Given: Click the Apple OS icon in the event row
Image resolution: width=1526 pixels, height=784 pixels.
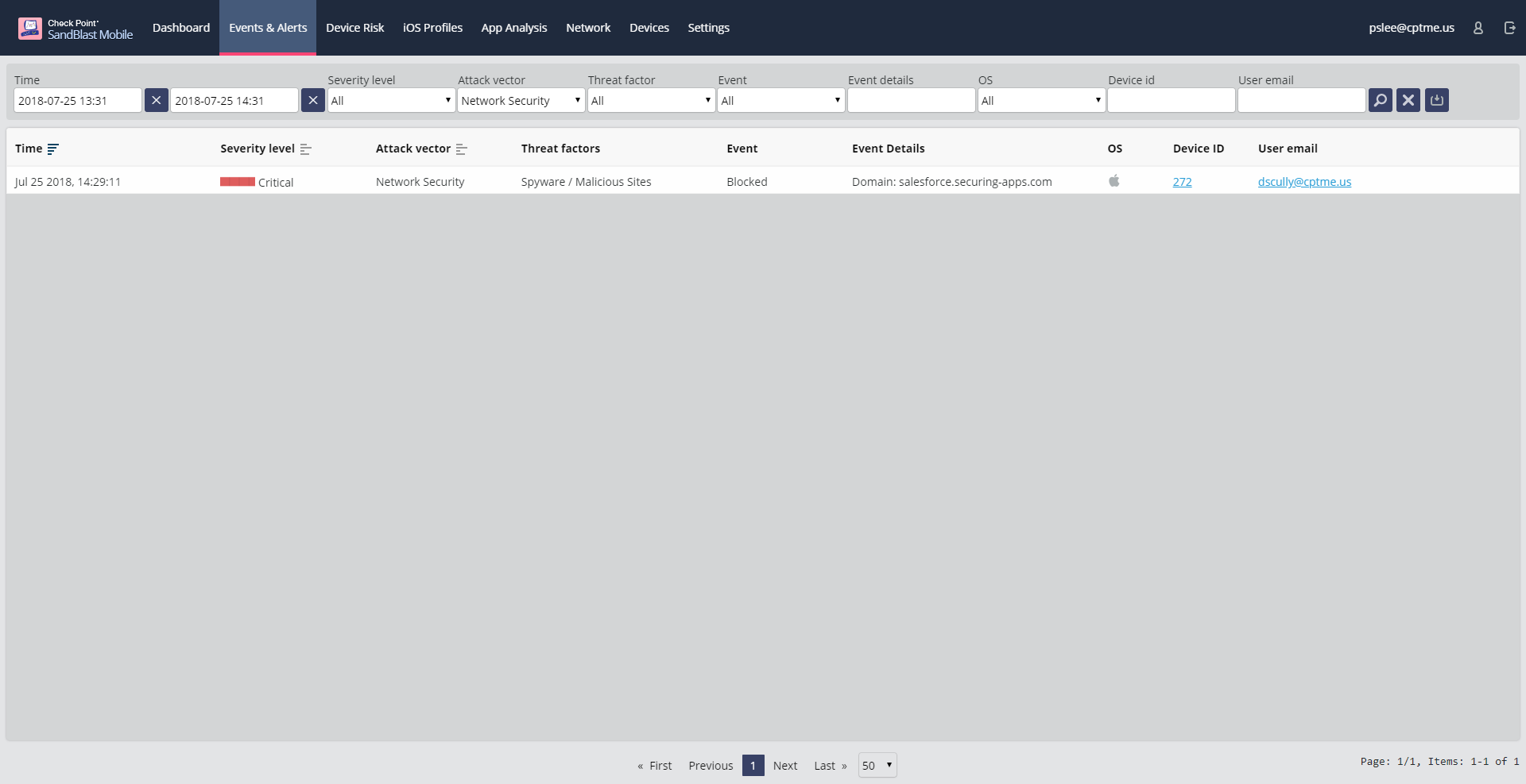Looking at the screenshot, I should pyautogui.click(x=1114, y=181).
